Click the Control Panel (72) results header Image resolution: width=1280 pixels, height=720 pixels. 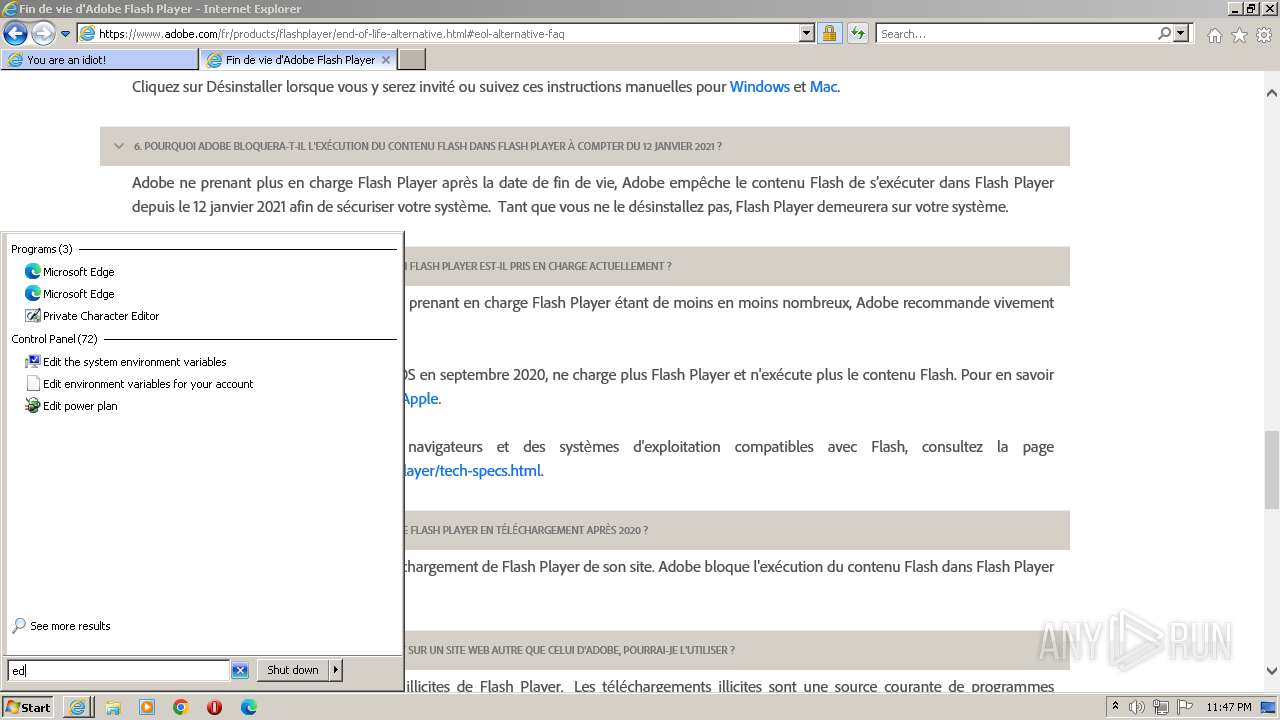[54, 339]
